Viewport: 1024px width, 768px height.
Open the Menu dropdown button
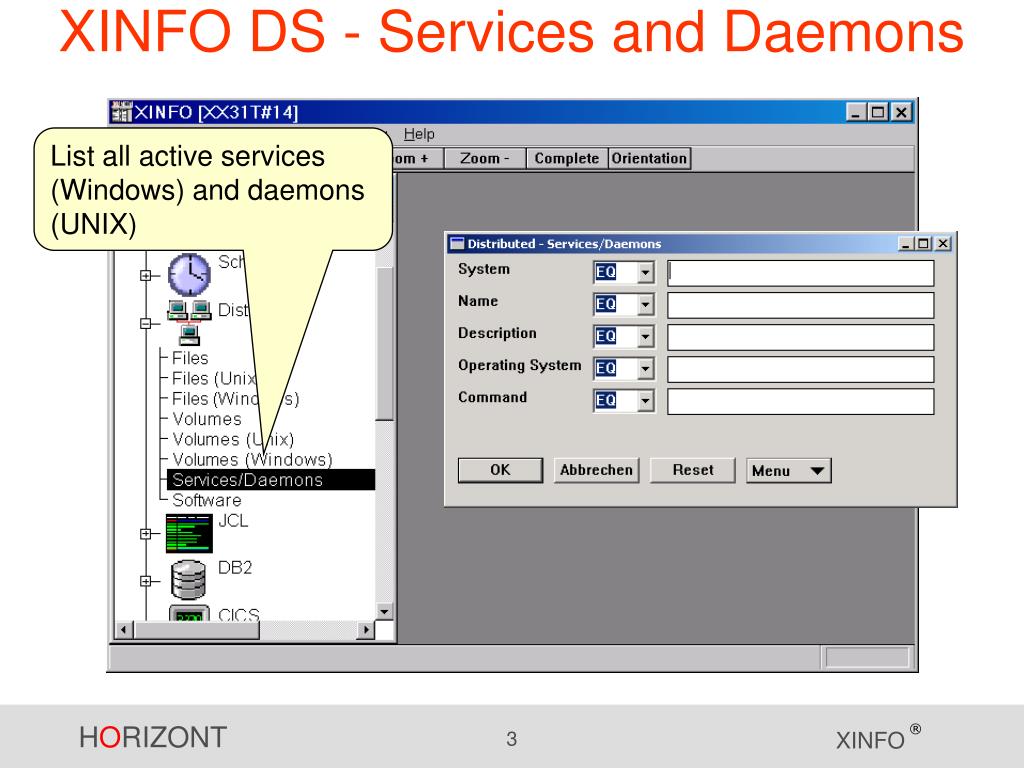coord(788,470)
